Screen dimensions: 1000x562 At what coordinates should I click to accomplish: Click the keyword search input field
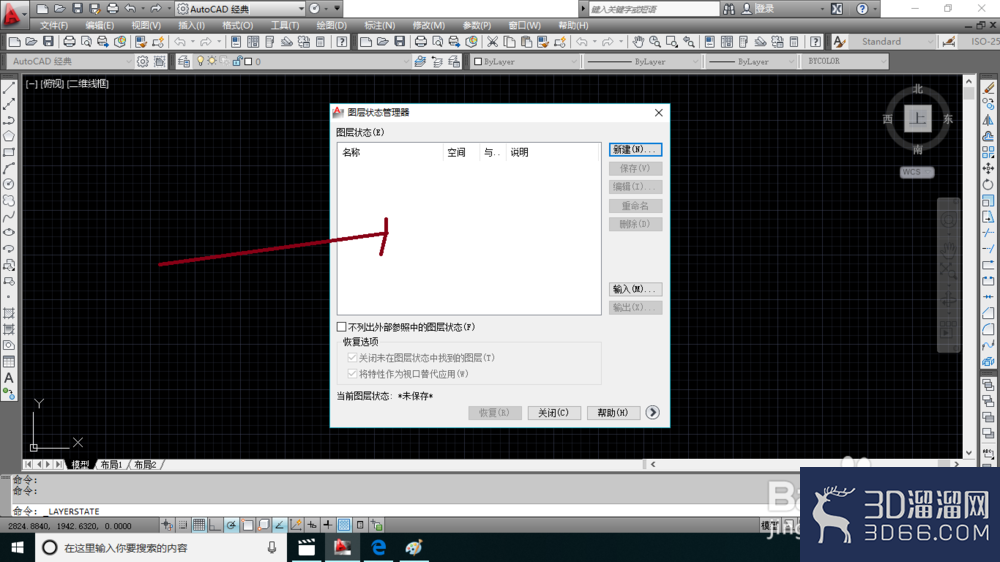pos(654,9)
